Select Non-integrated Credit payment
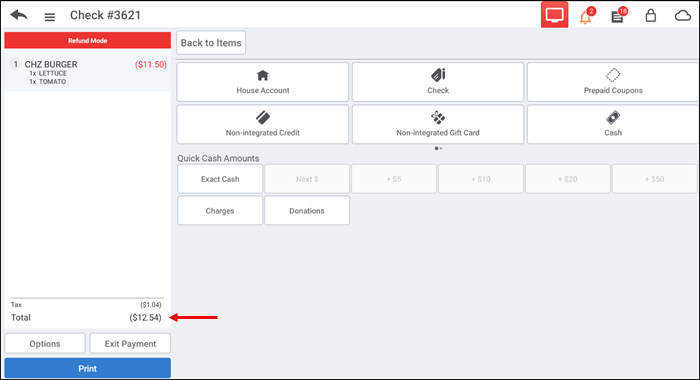The height and width of the screenshot is (380, 700). (262, 125)
